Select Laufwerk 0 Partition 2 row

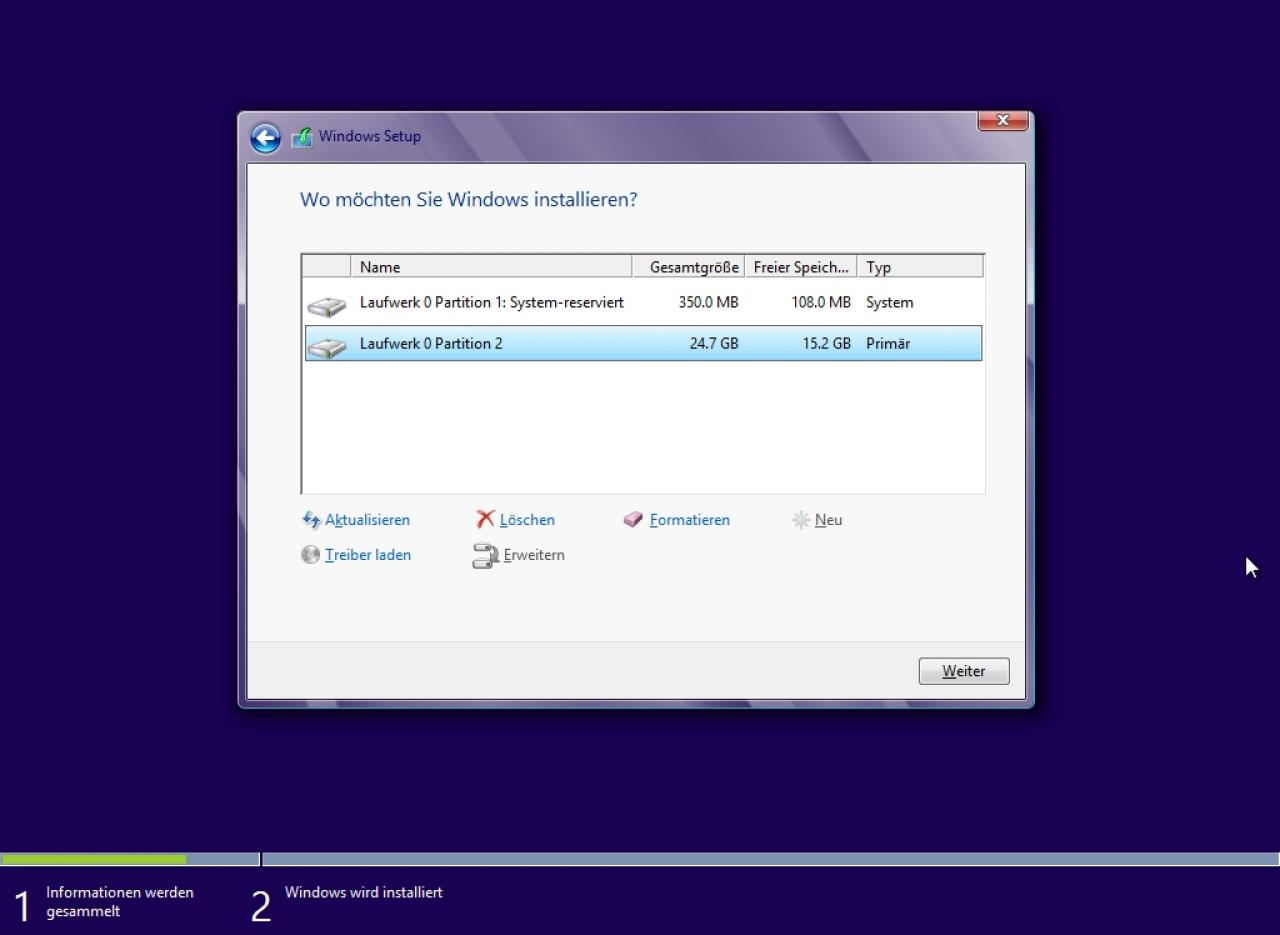[x=643, y=343]
